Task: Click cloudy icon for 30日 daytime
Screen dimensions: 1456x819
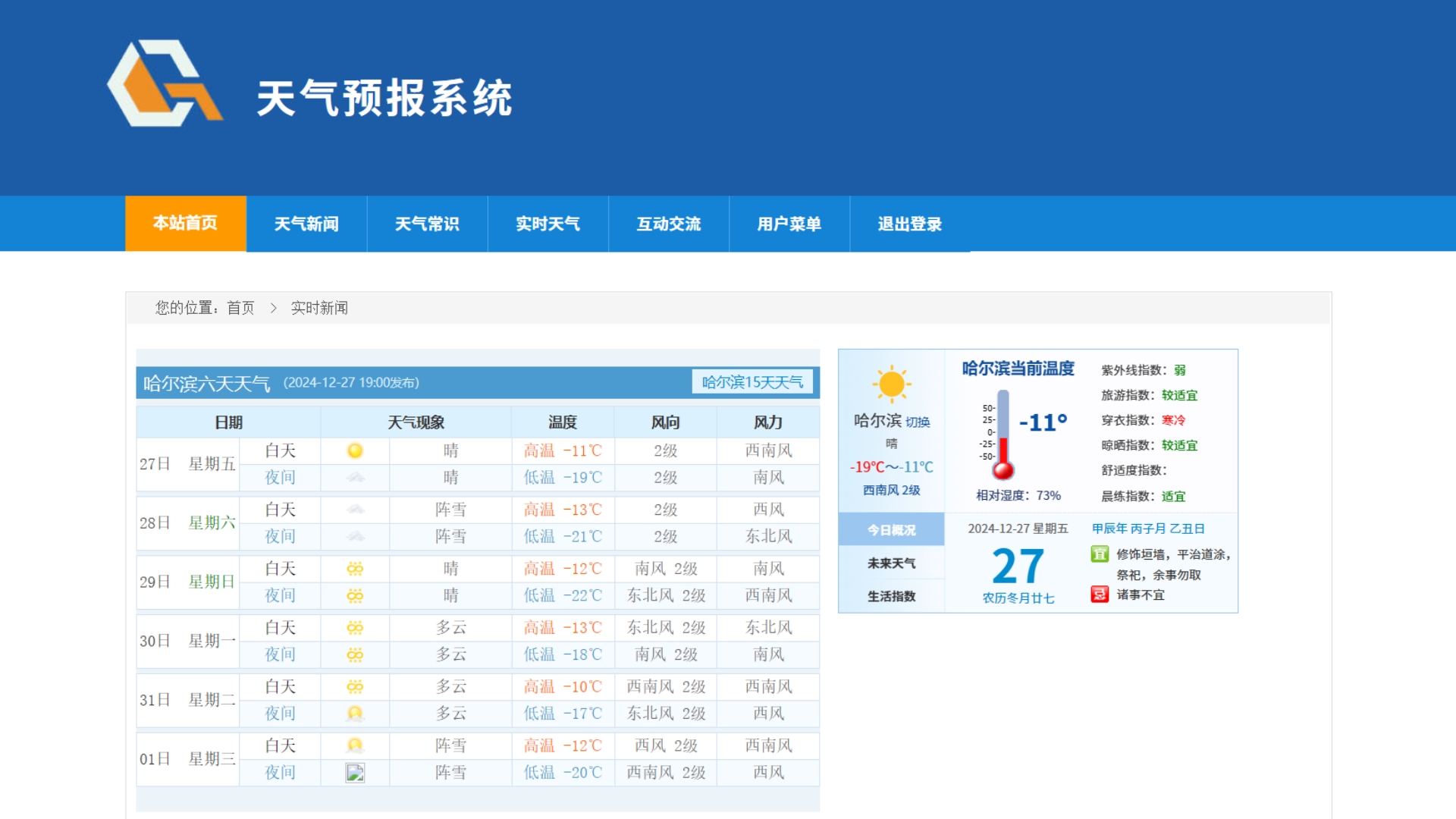Action: click(x=355, y=628)
